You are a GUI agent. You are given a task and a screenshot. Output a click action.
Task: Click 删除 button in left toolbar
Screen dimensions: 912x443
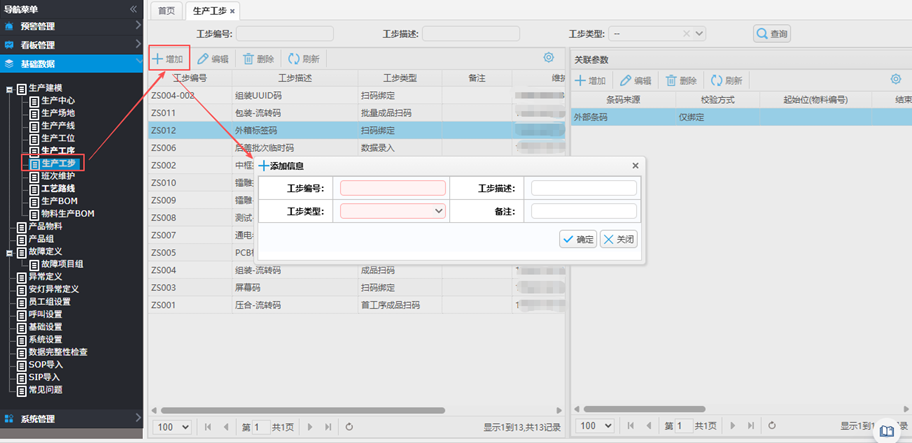coord(259,59)
